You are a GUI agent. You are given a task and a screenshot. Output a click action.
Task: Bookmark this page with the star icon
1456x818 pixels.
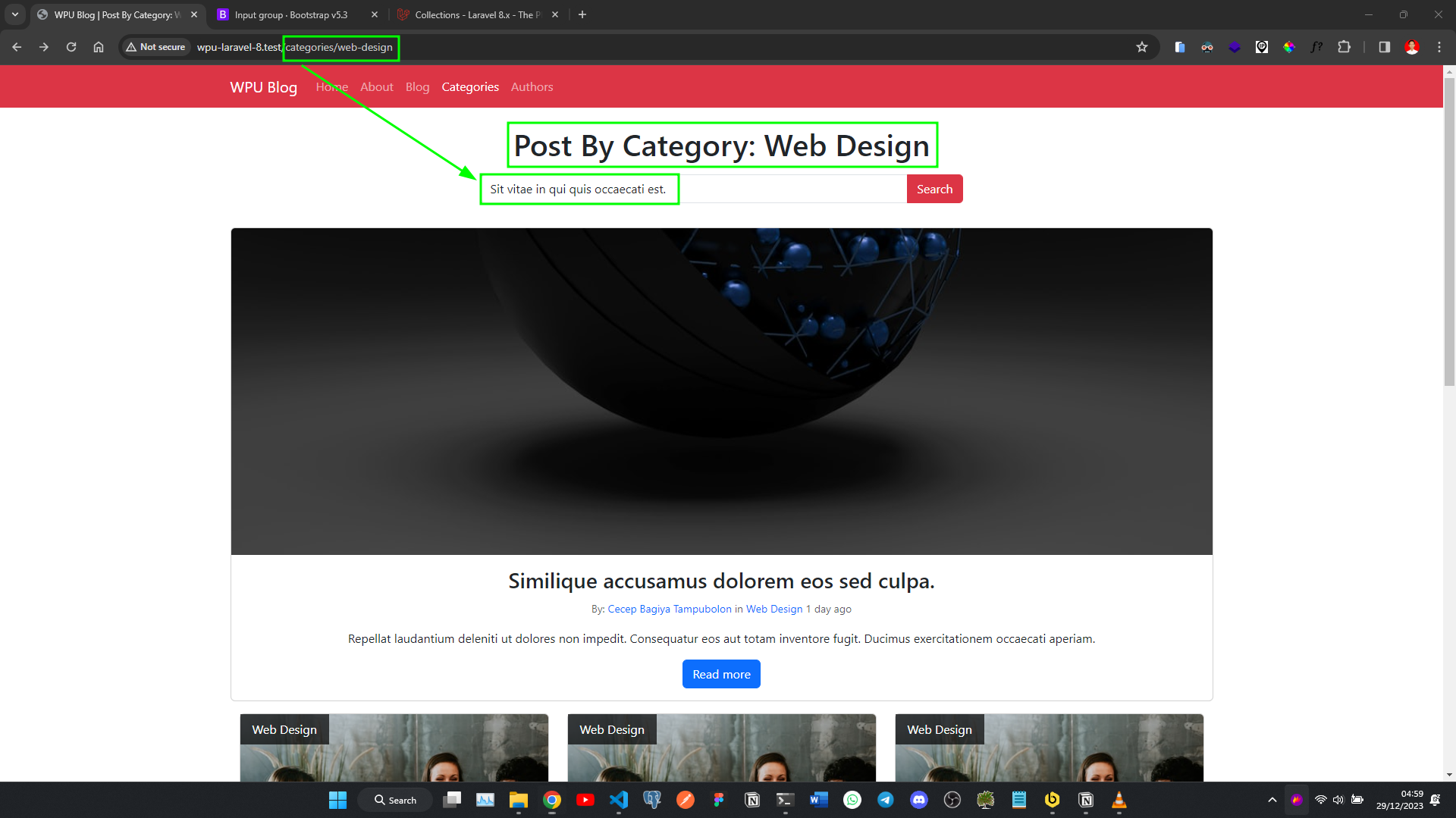1142,47
